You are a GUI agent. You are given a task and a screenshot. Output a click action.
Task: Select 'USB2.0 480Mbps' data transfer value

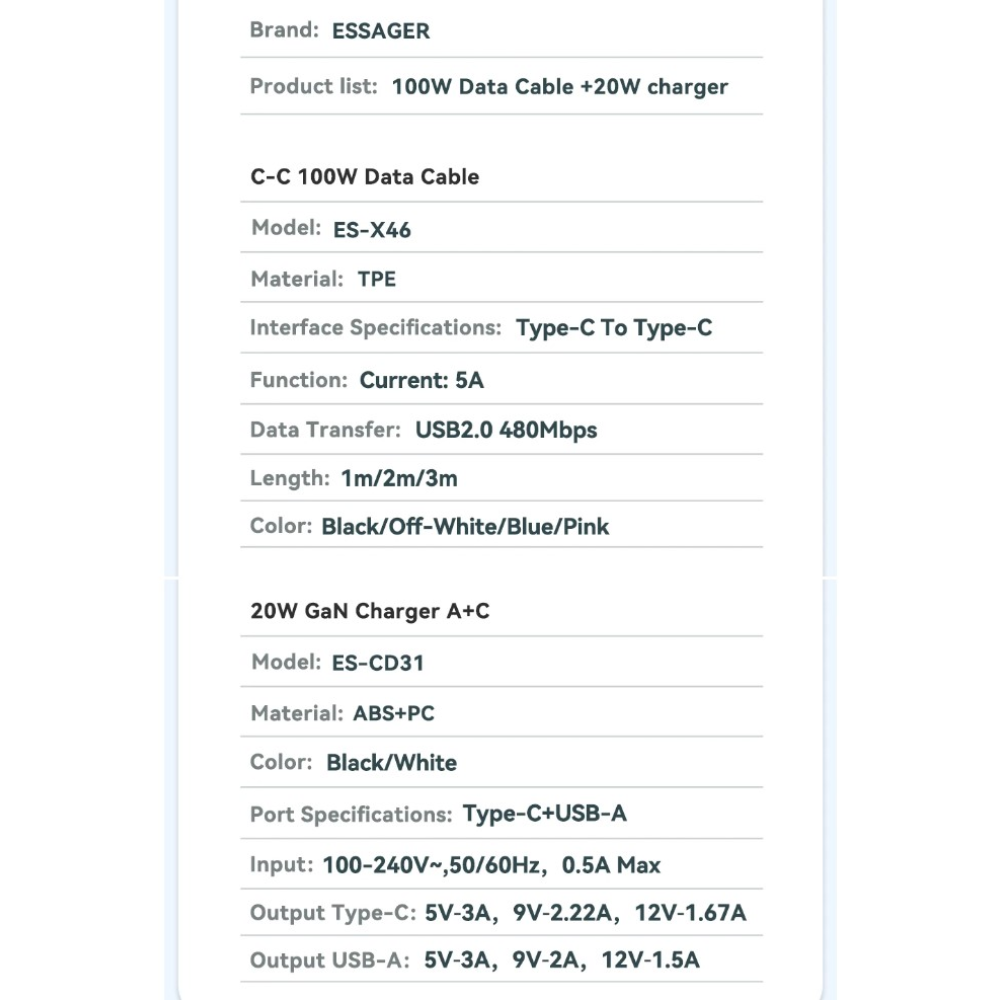coord(506,430)
